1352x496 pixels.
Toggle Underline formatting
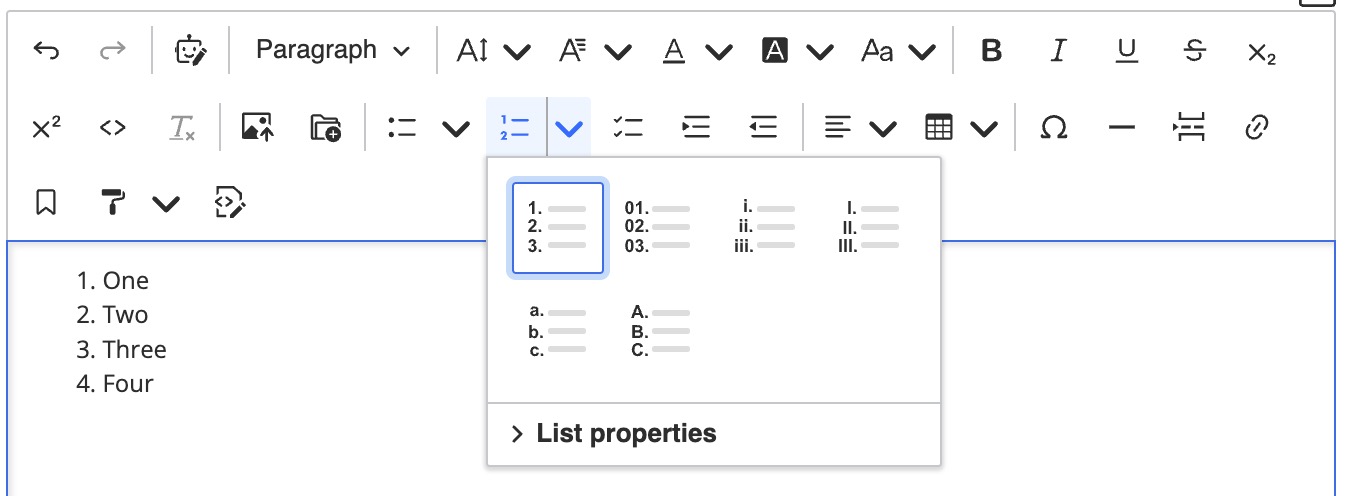coord(1127,51)
